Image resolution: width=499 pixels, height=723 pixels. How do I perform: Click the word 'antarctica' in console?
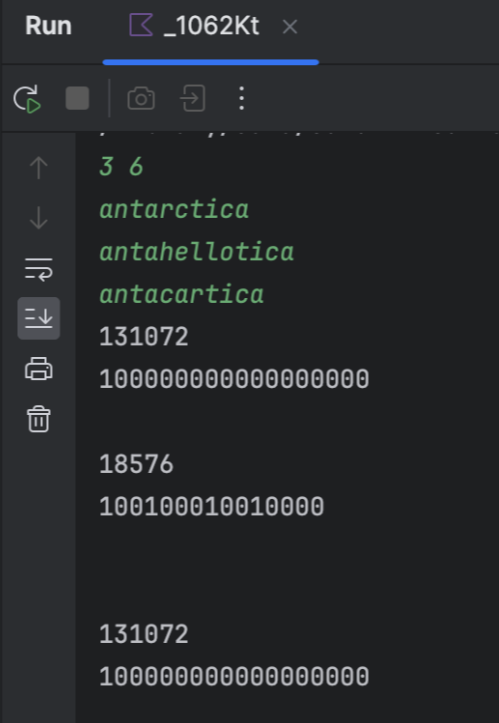tap(174, 209)
